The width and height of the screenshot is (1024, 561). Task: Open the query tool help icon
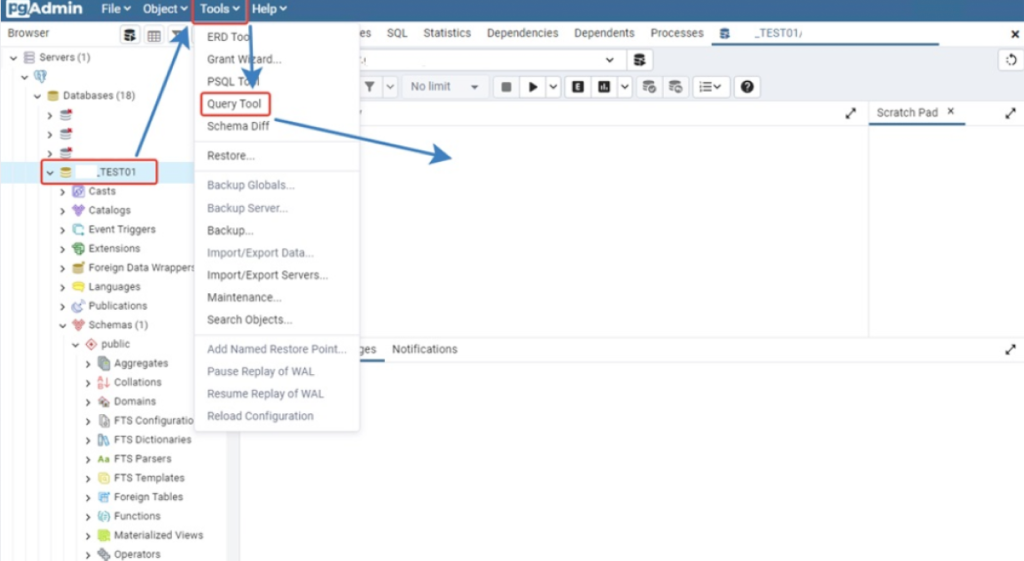pyautogui.click(x=747, y=87)
